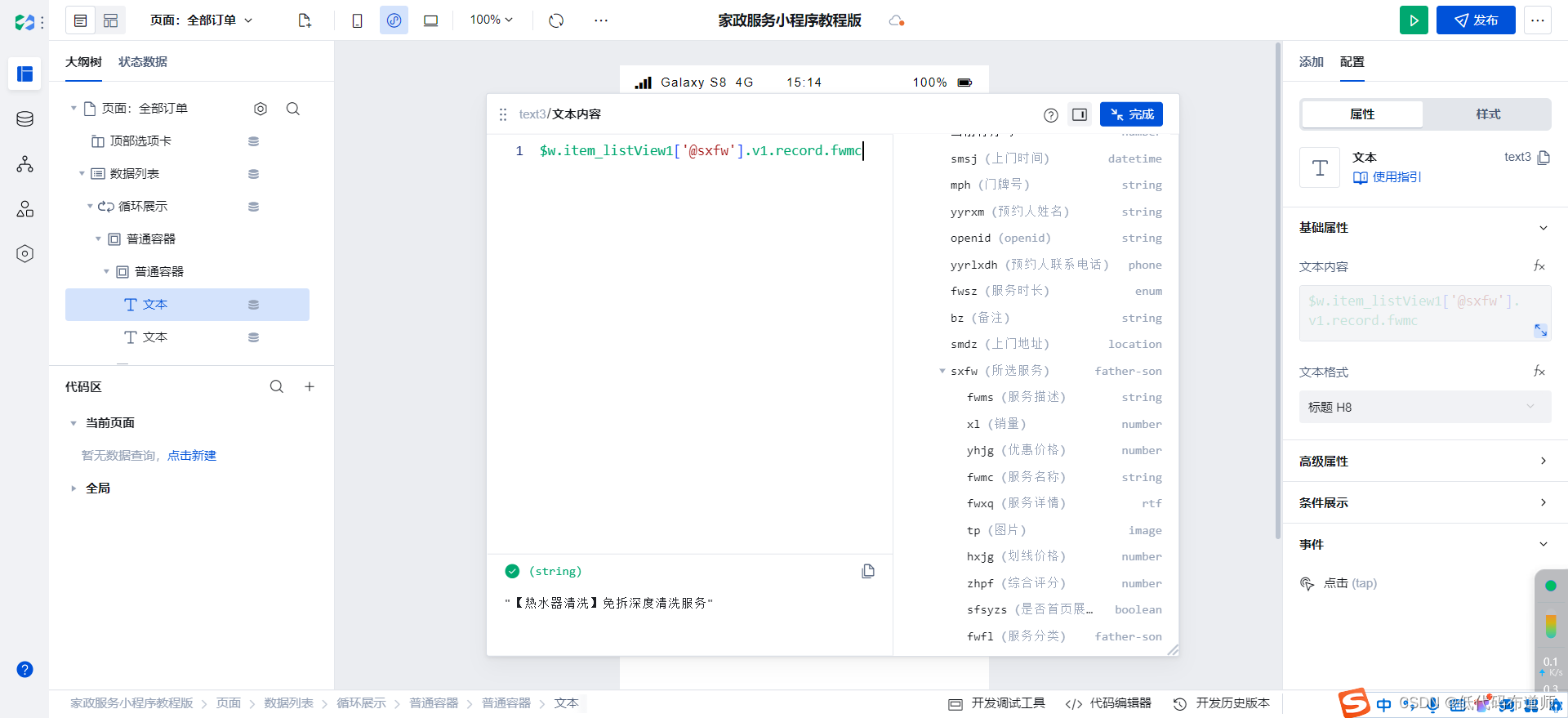This screenshot has height=718, width=1568.
Task: Click the cloud save status icon
Action: pyautogui.click(x=896, y=20)
